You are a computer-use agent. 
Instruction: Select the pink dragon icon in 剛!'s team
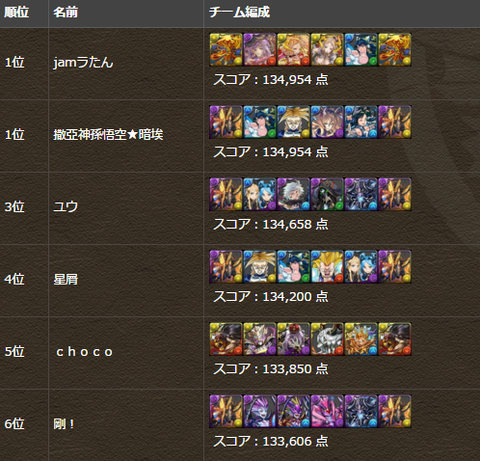[327, 411]
